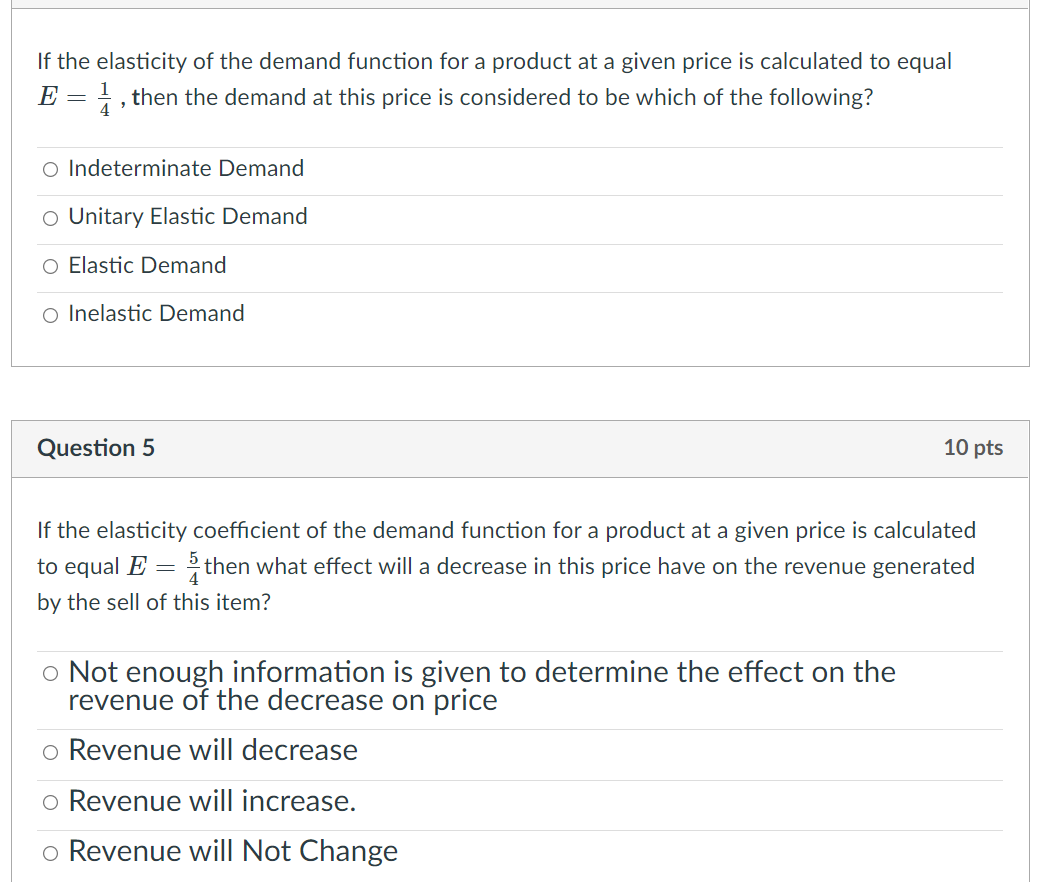Screen dimensions: 1040x882
Task: Choose the Unitary Elastic Demand radio button
Action: pos(50,218)
